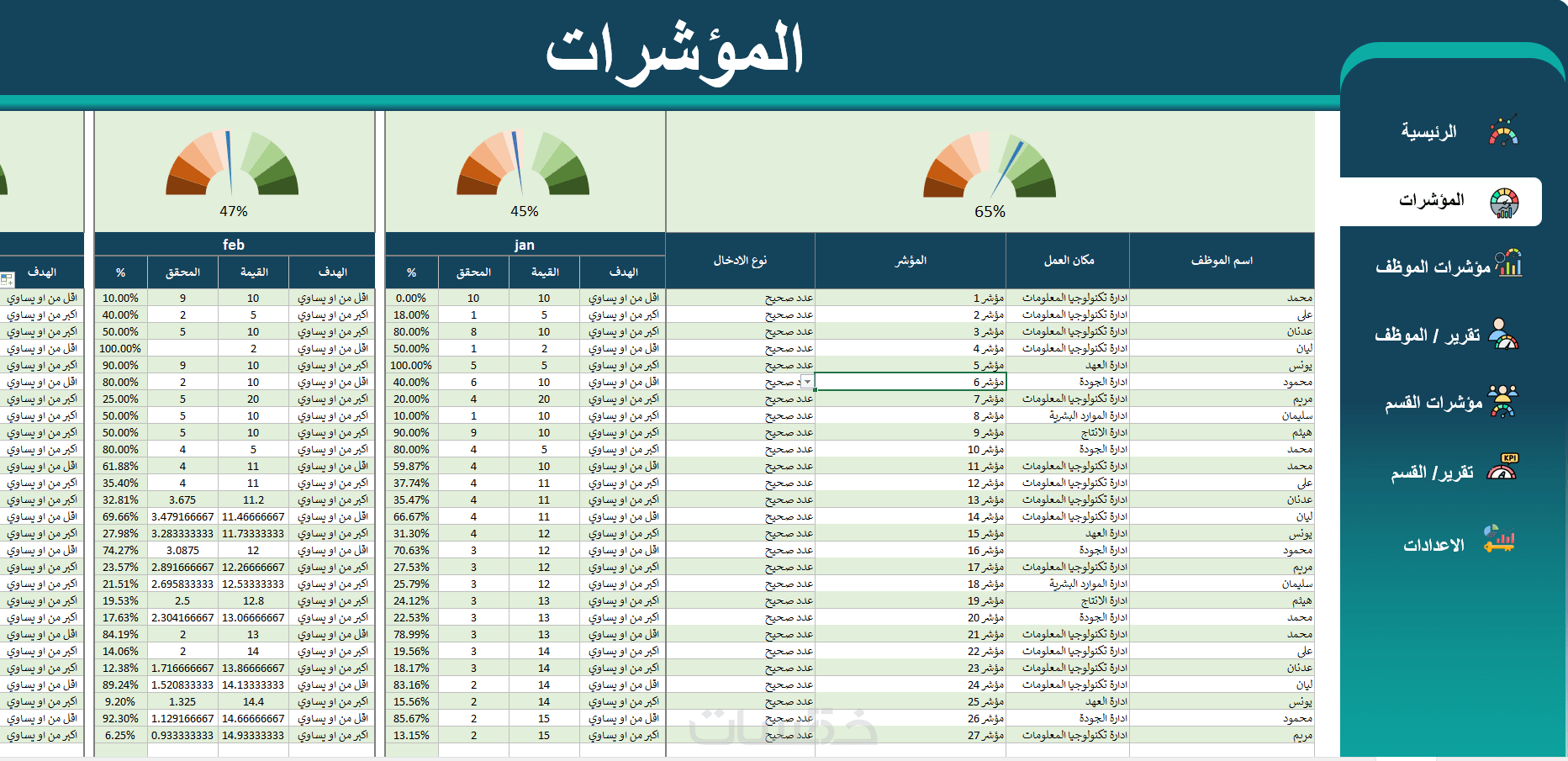This screenshot has width=1568, height=761.
Task: Select the feb value 11.46666667
Action: (253, 516)
